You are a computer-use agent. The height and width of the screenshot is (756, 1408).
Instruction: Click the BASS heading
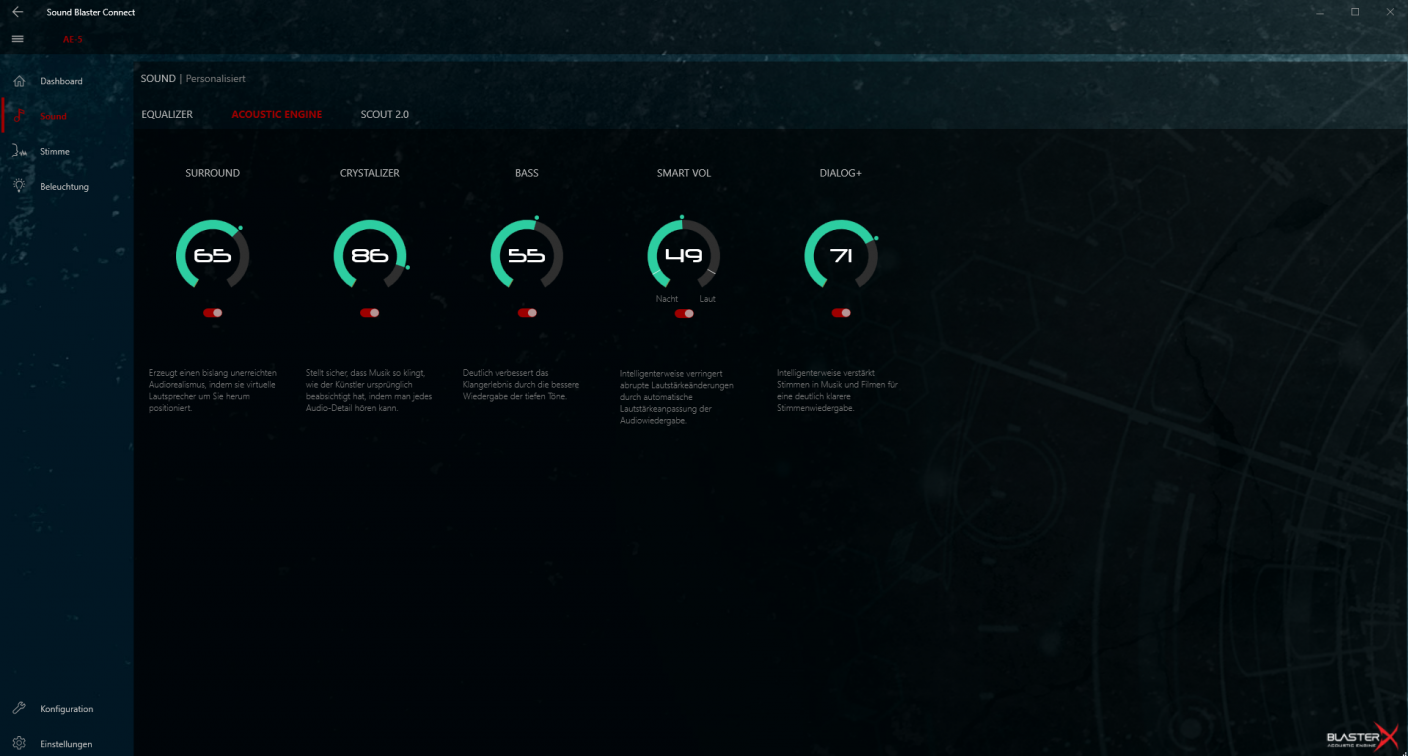point(527,173)
